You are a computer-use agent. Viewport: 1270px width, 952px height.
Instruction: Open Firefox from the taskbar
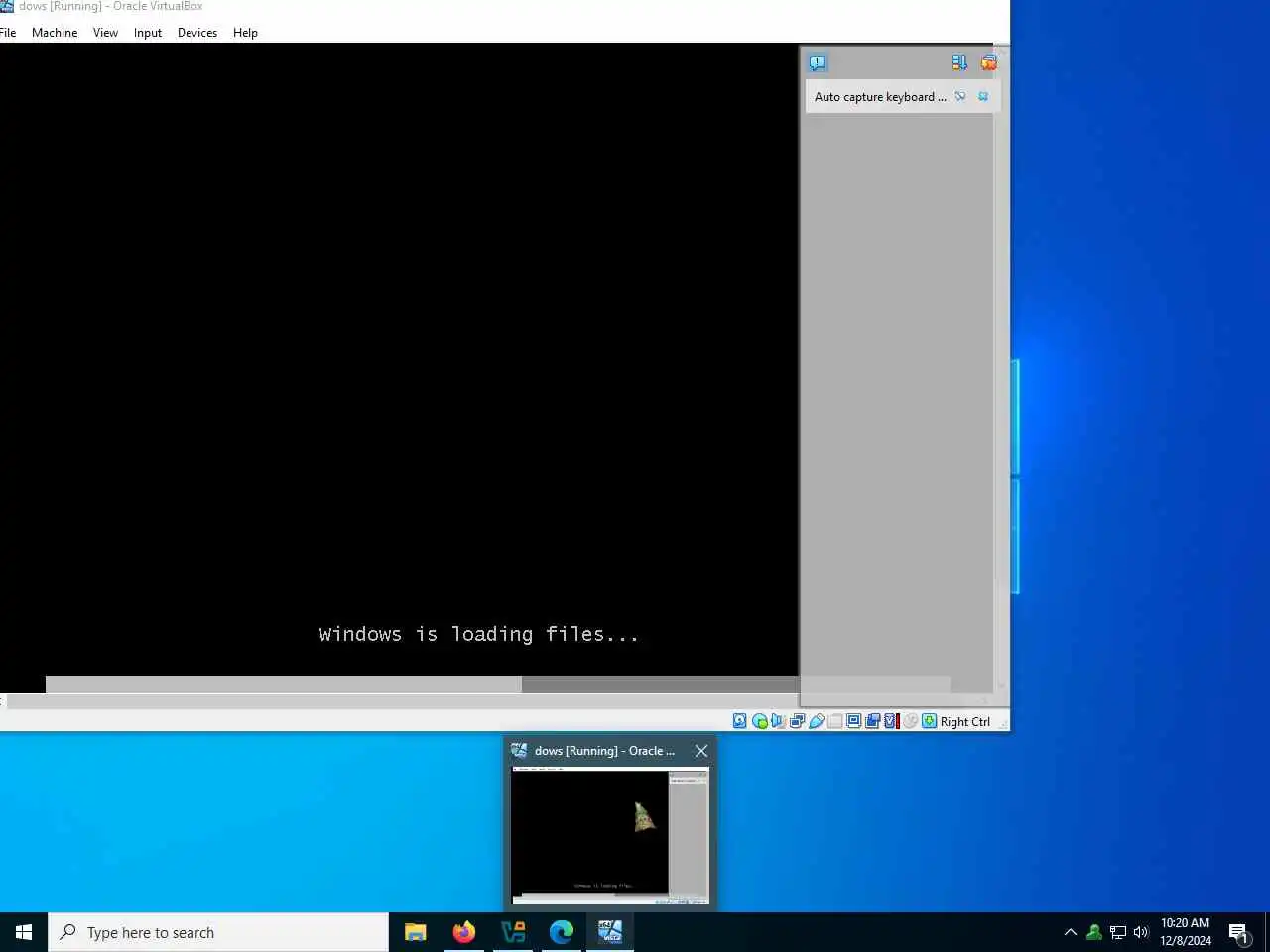[464, 932]
